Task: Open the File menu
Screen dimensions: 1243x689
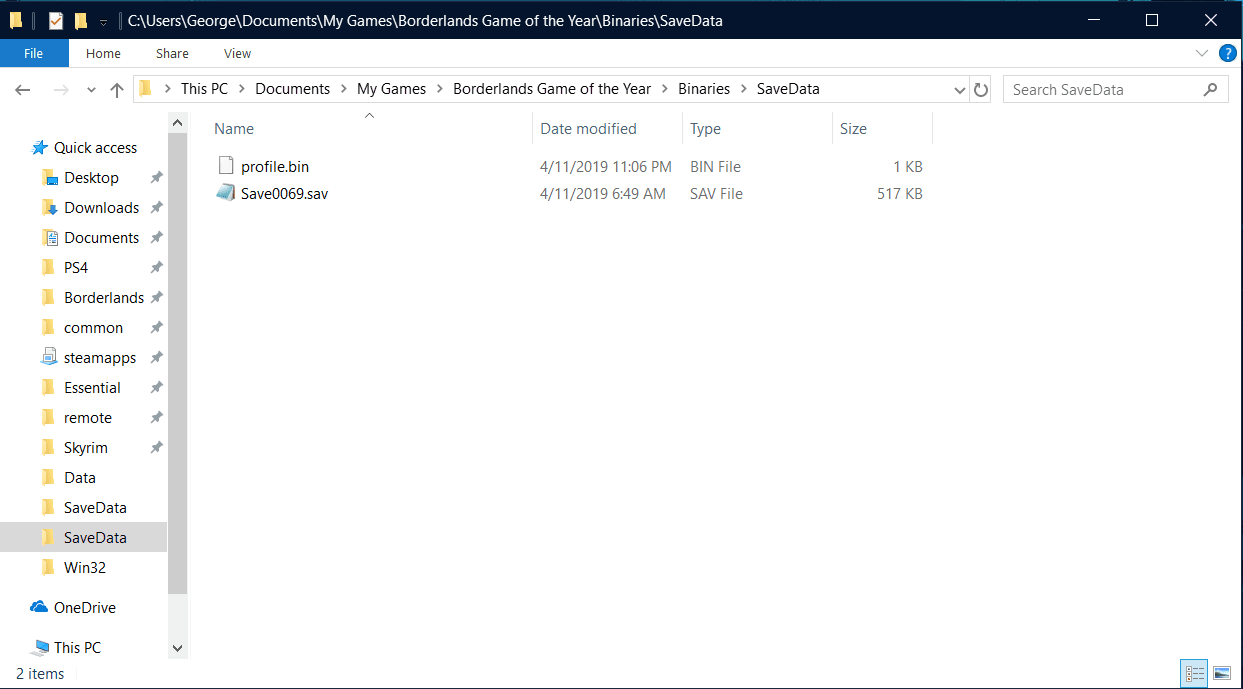Action: point(34,53)
